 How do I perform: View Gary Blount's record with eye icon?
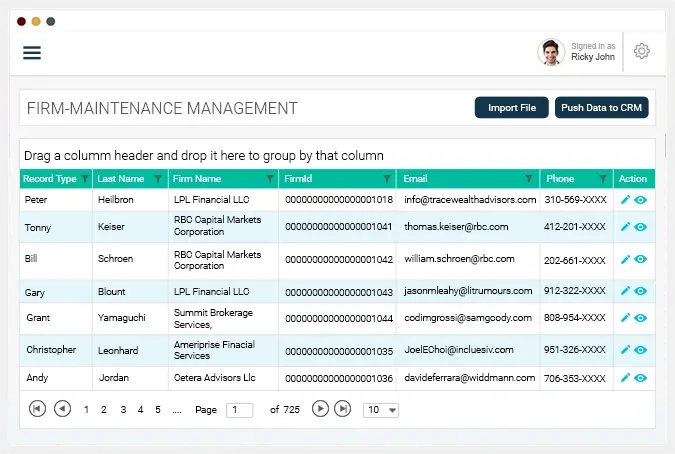pos(641,292)
